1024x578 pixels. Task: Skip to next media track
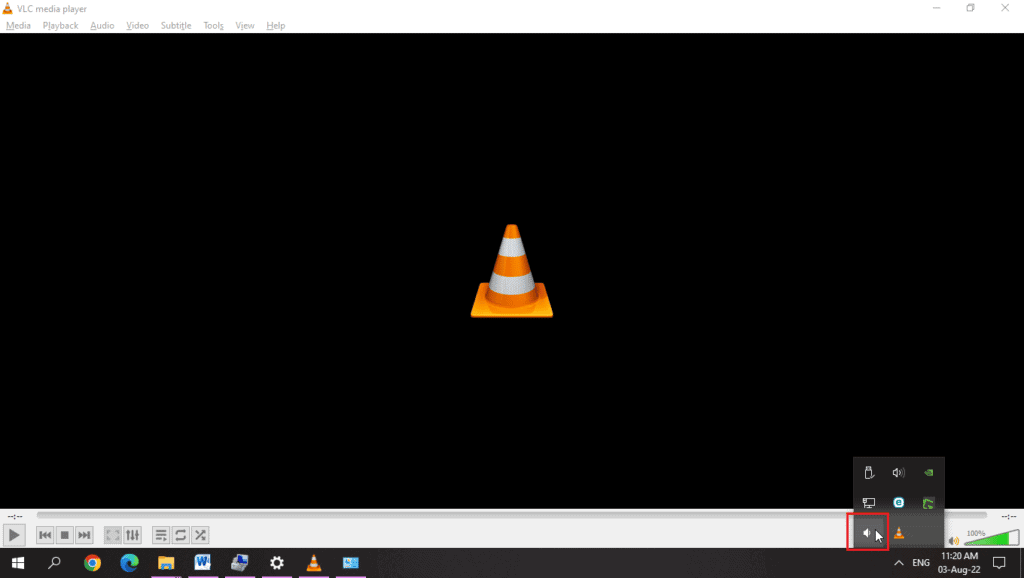(84, 535)
